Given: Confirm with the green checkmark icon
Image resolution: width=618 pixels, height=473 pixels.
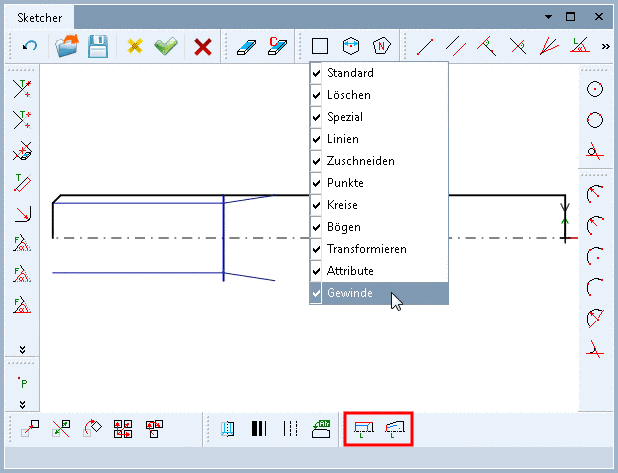Looking at the screenshot, I should (x=166, y=46).
